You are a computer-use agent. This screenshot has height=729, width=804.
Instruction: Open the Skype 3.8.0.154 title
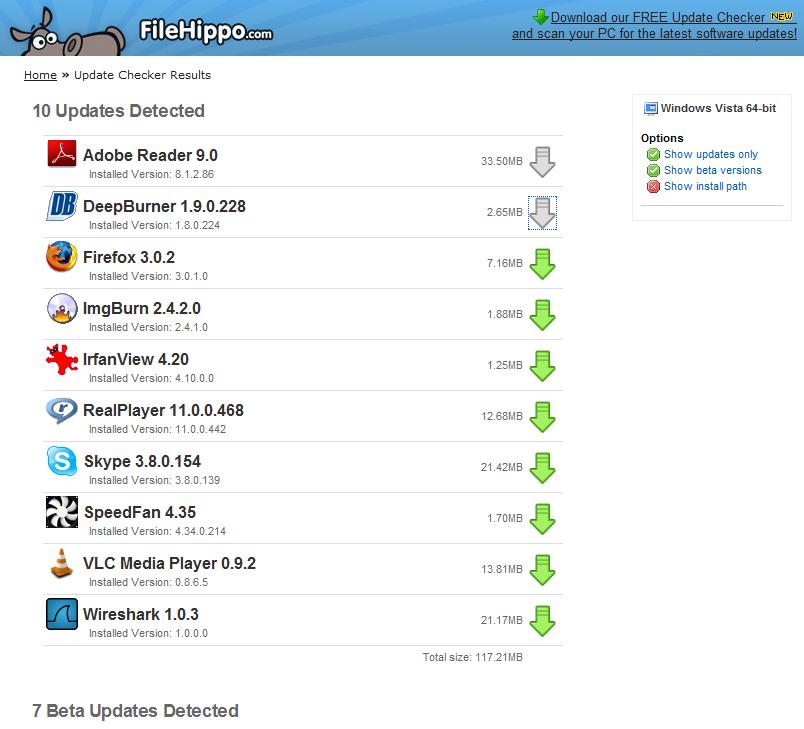142,461
